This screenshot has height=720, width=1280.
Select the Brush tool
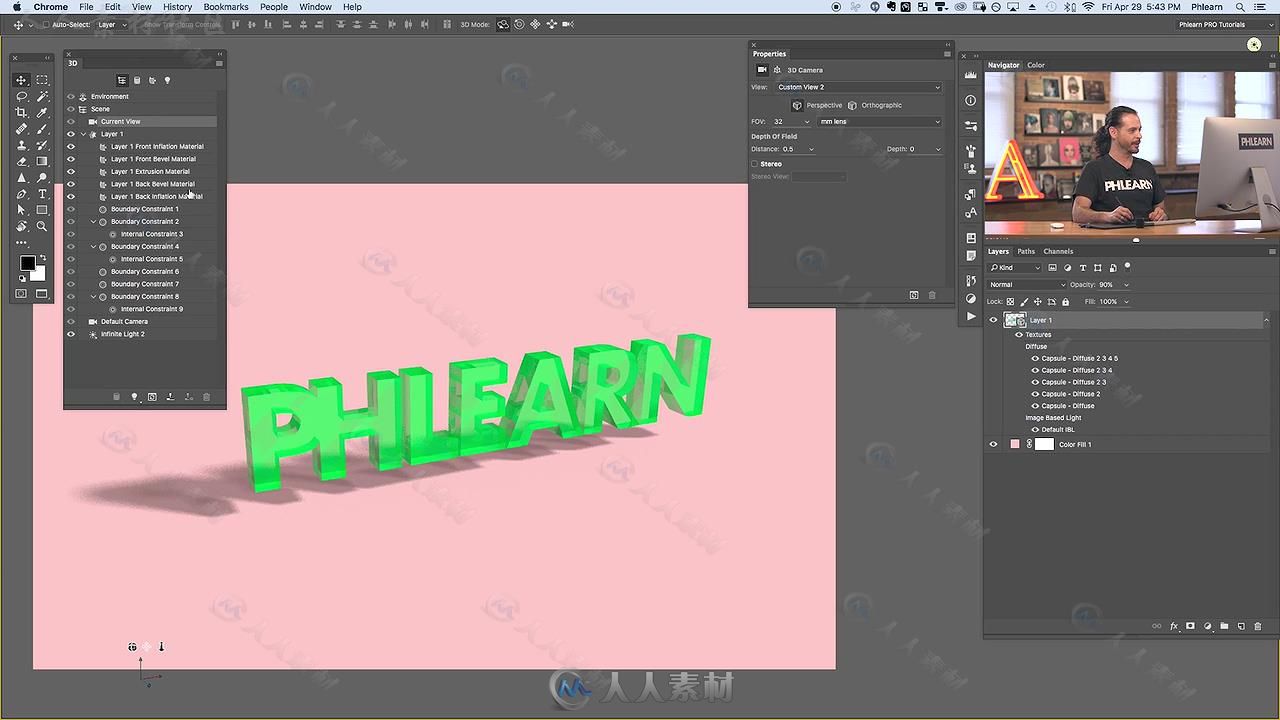42,129
